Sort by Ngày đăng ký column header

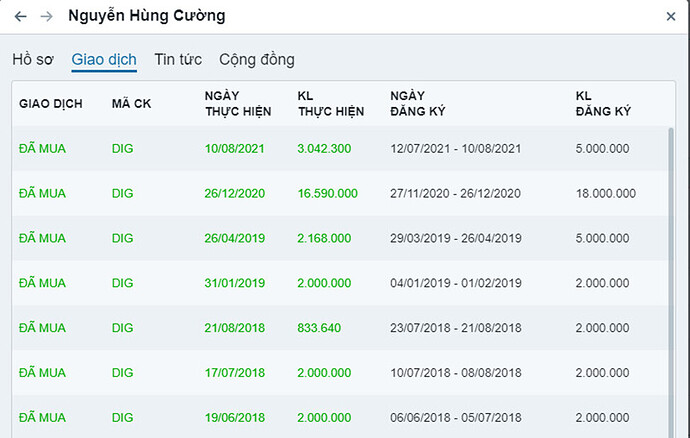(415, 103)
